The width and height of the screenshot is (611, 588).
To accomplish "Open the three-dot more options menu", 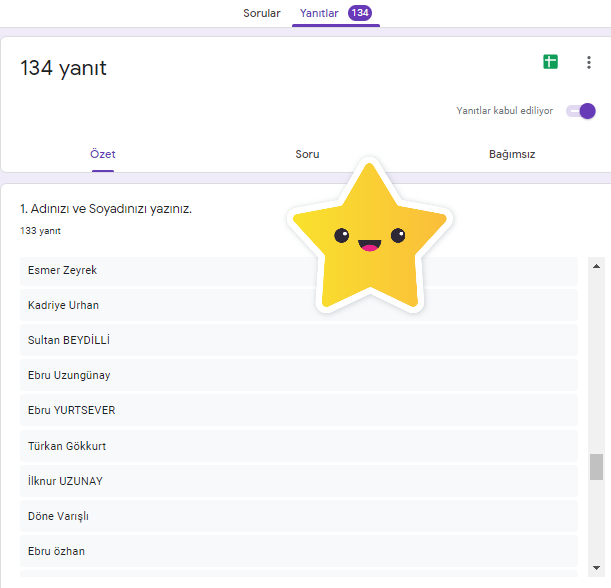I will pos(588,63).
